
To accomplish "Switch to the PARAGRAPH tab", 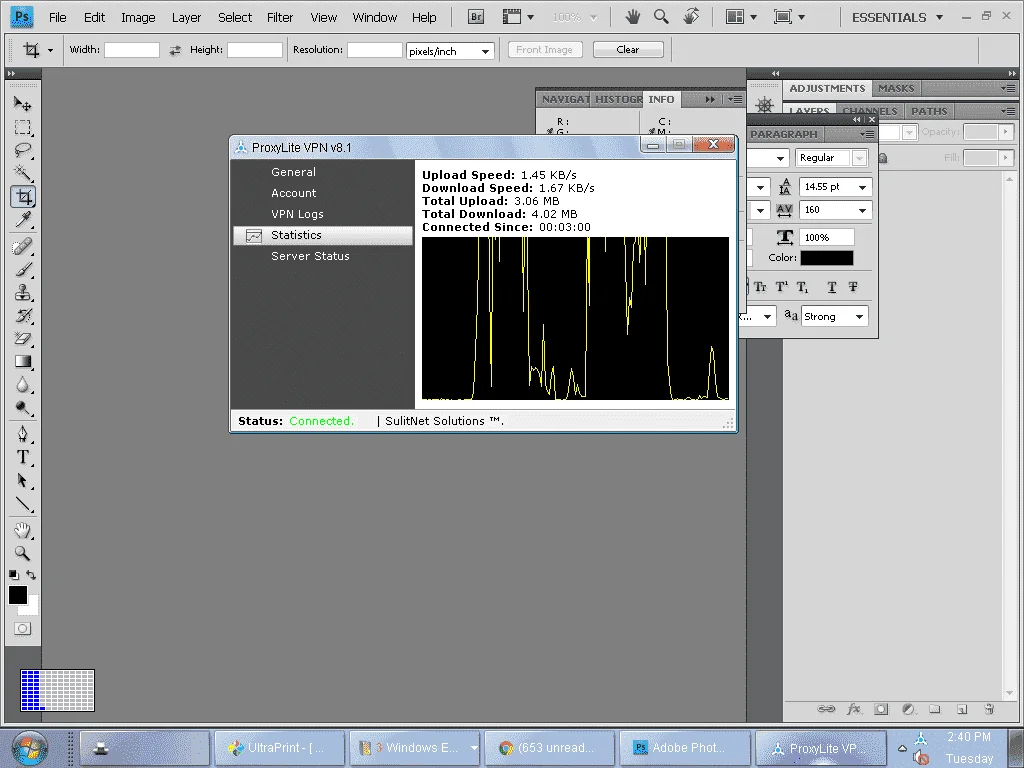I will [784, 134].
